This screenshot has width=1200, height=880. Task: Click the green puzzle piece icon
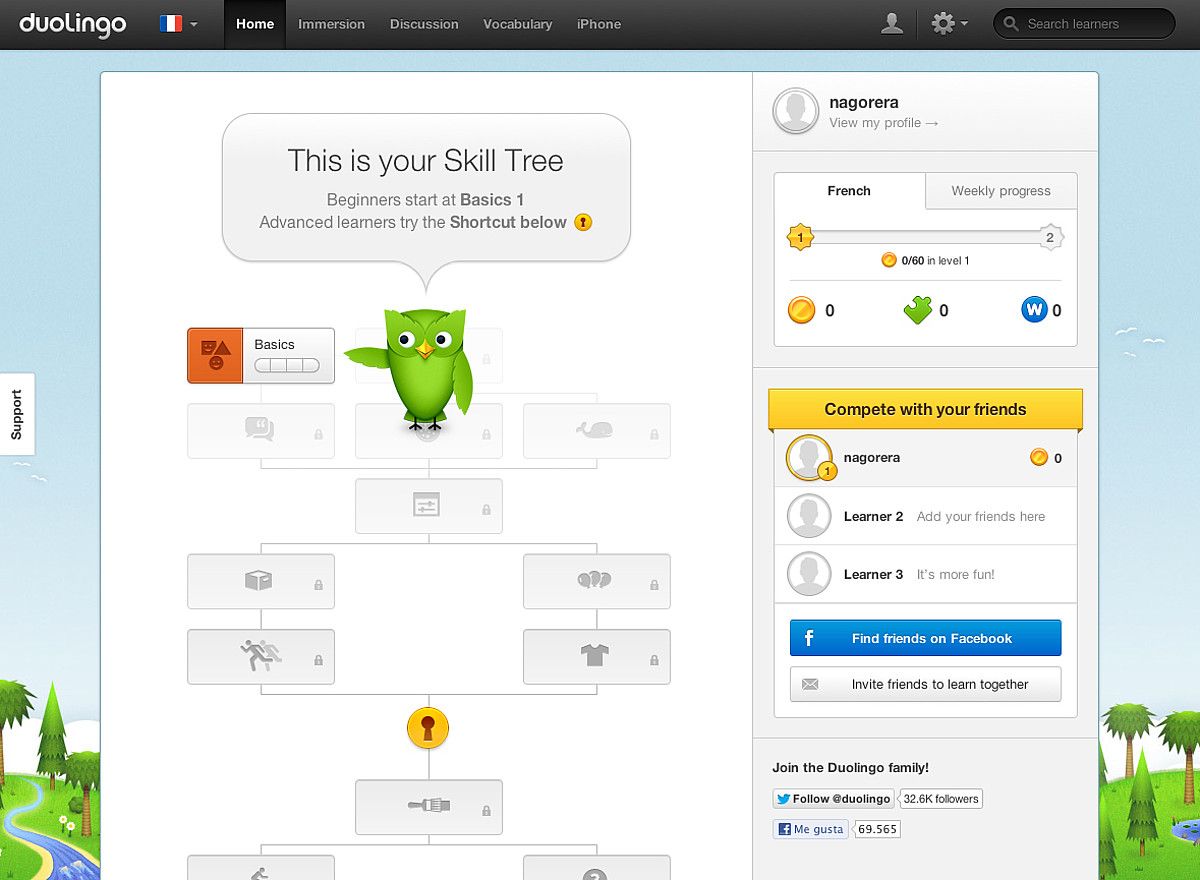click(x=917, y=310)
